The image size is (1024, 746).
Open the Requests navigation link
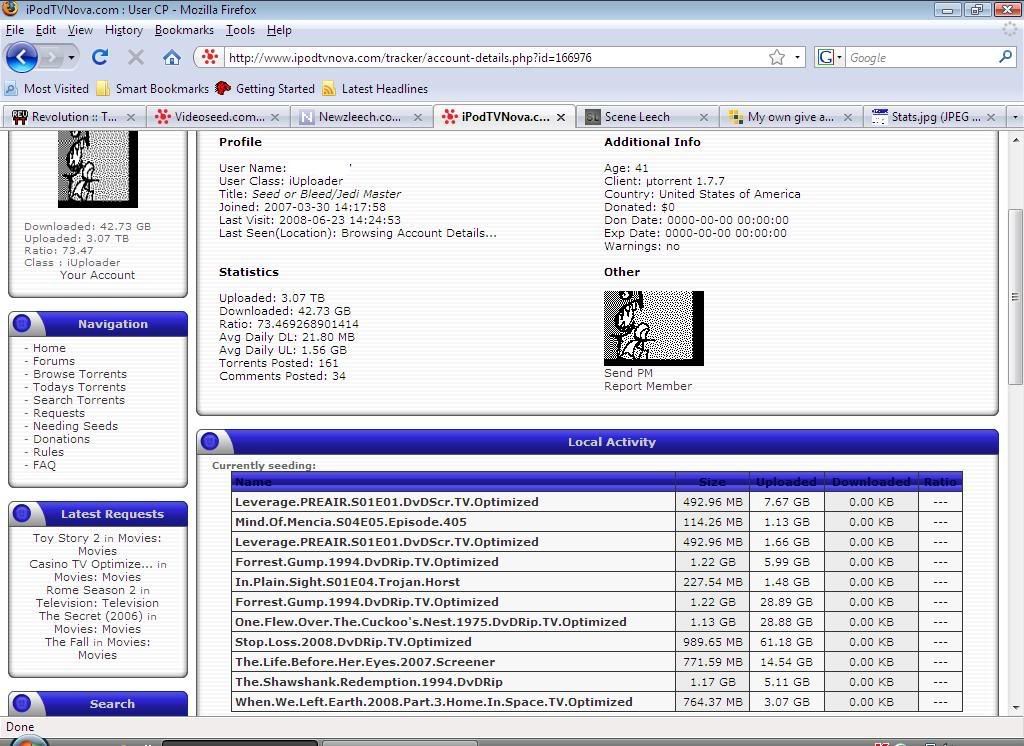[59, 414]
